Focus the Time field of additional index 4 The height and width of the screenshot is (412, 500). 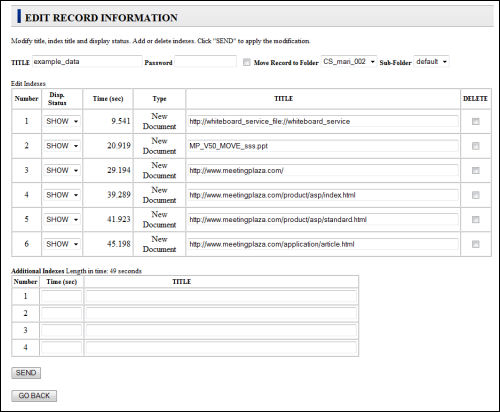point(62,348)
